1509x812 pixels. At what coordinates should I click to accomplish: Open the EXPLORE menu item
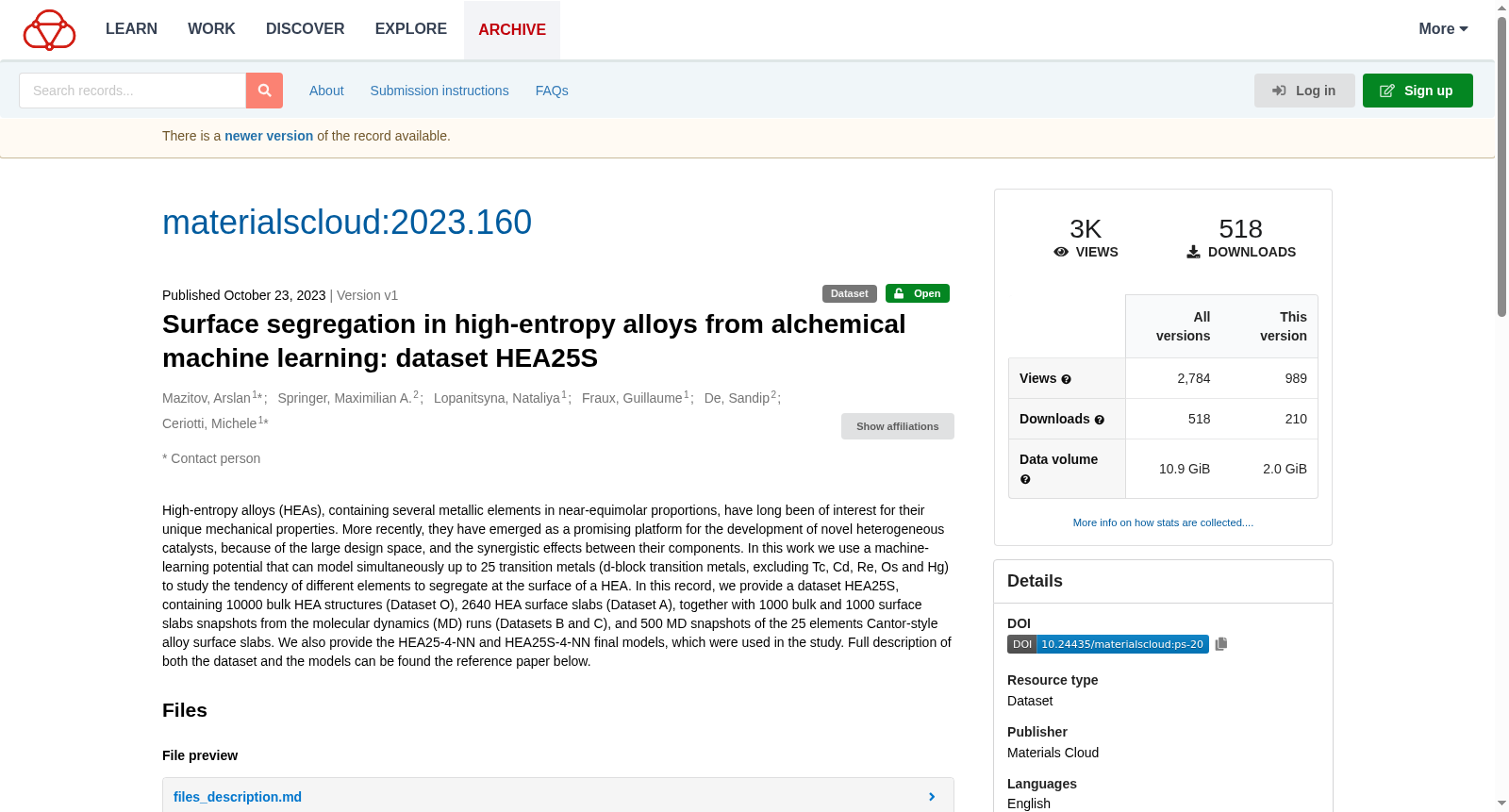410,29
